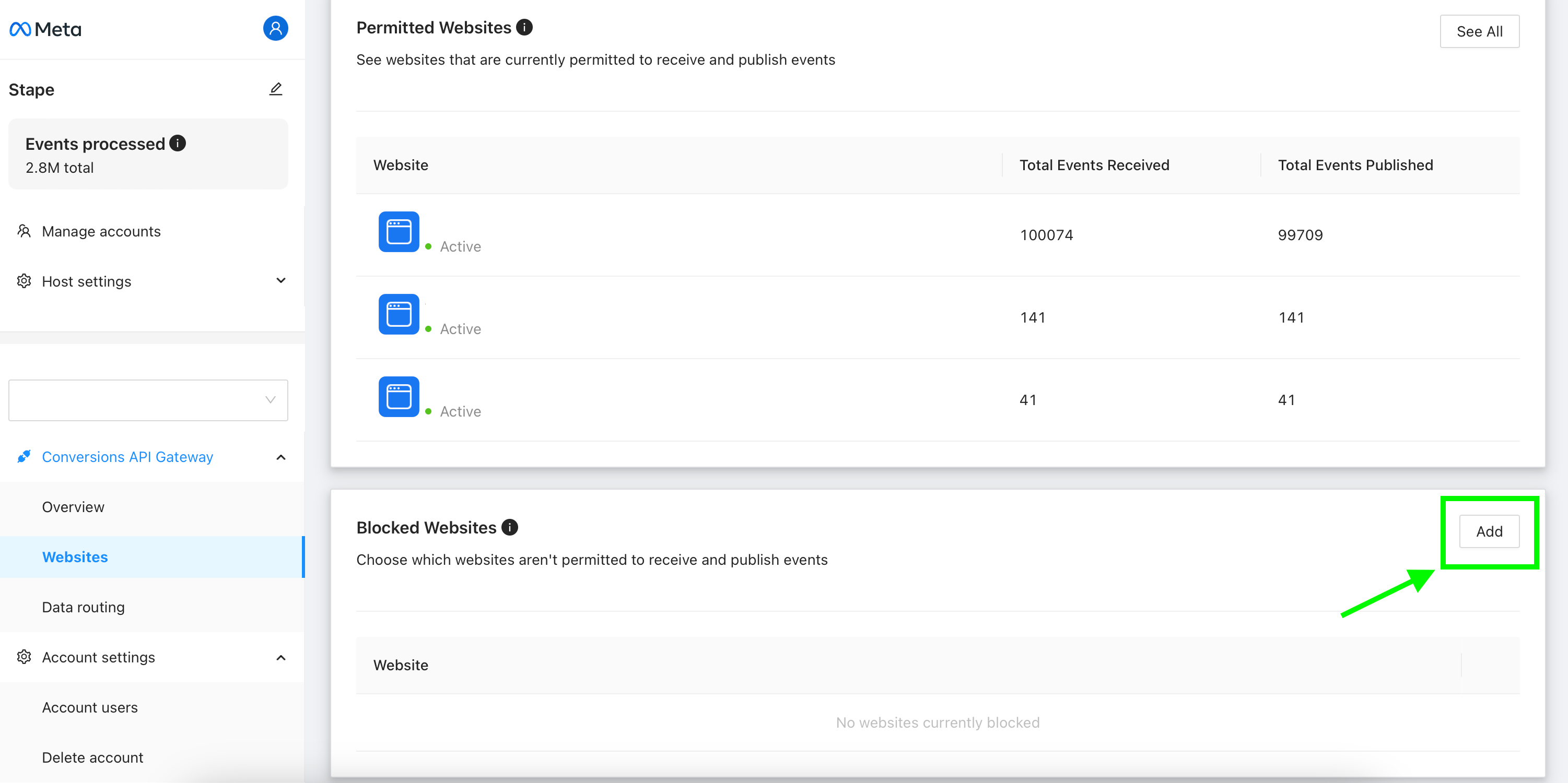
Task: Open the Data routing page
Action: (x=83, y=607)
